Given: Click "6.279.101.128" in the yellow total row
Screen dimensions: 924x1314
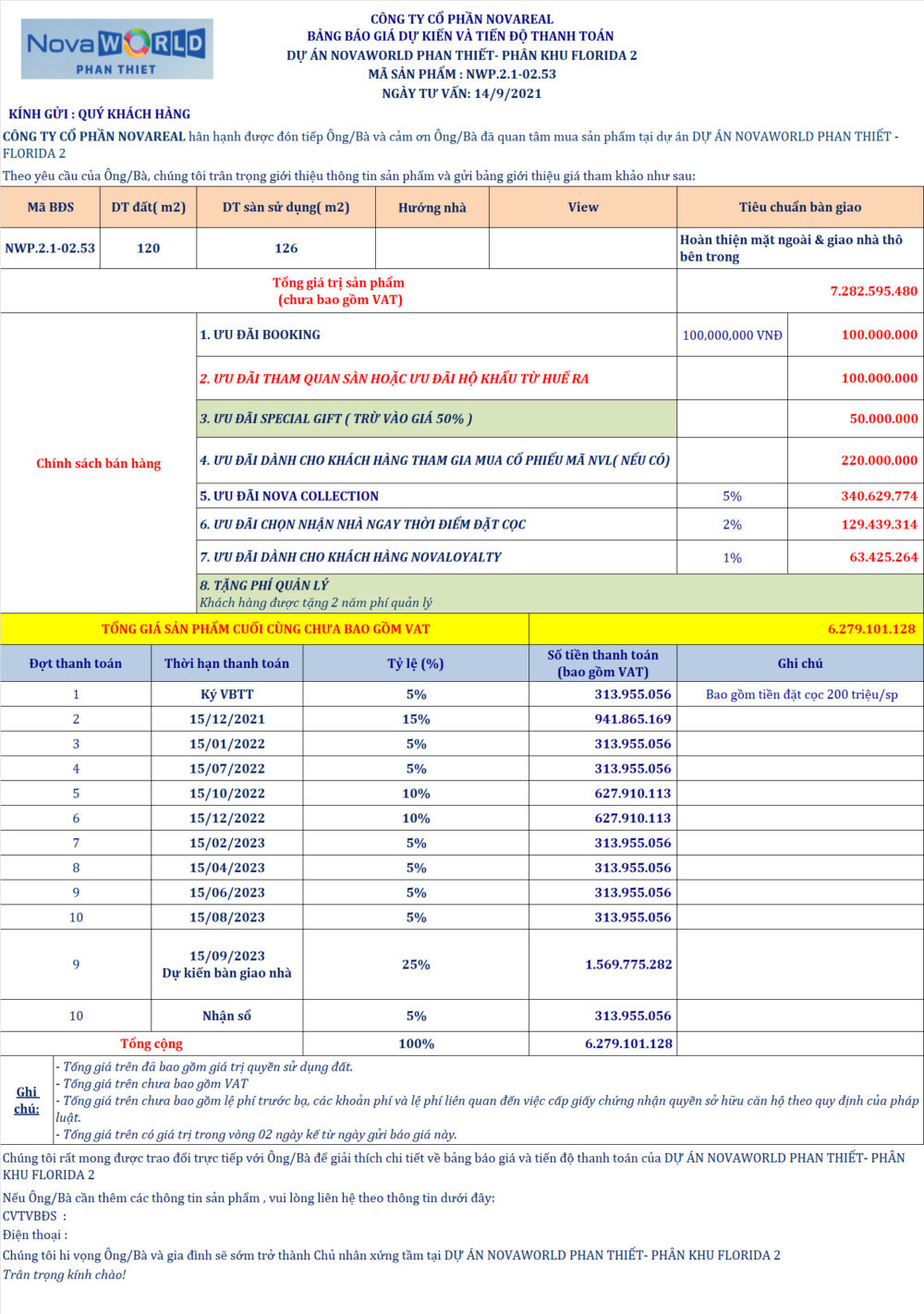Looking at the screenshot, I should click(x=871, y=629).
